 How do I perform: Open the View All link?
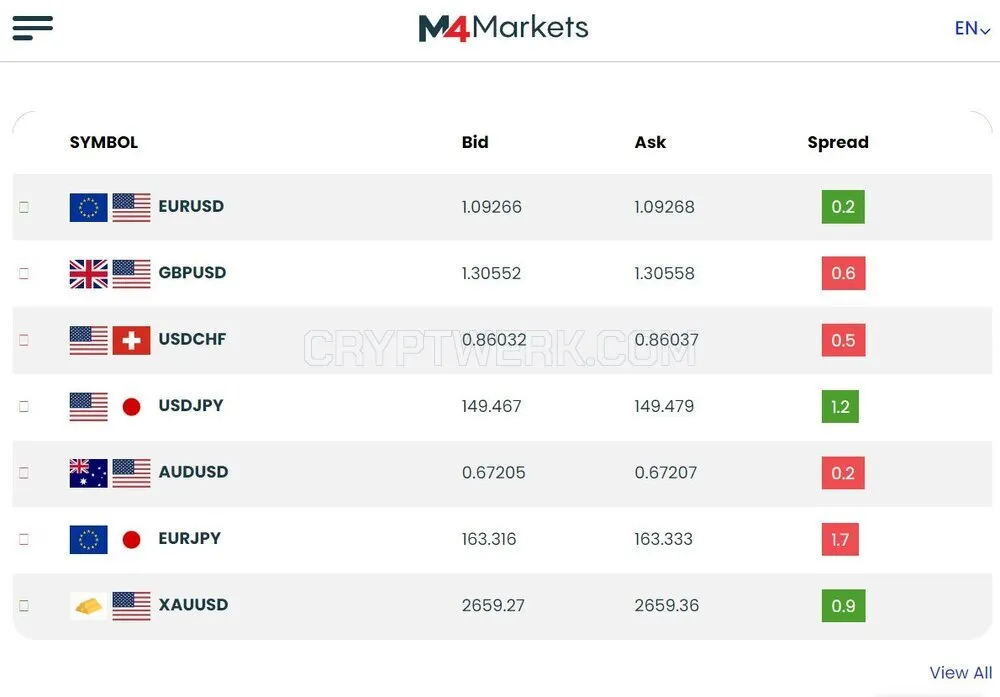click(960, 673)
